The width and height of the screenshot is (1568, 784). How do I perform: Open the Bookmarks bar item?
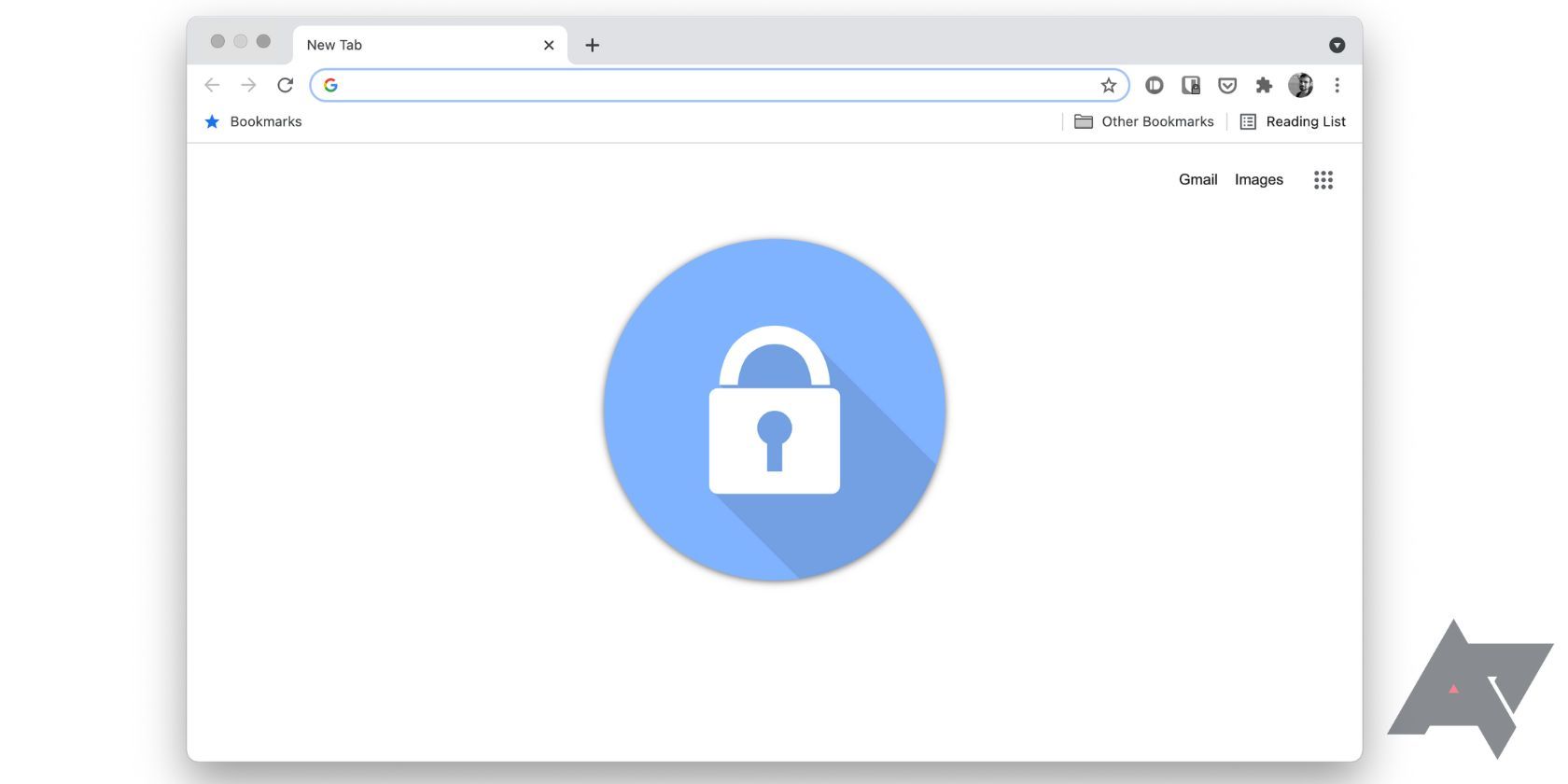[x=253, y=121]
